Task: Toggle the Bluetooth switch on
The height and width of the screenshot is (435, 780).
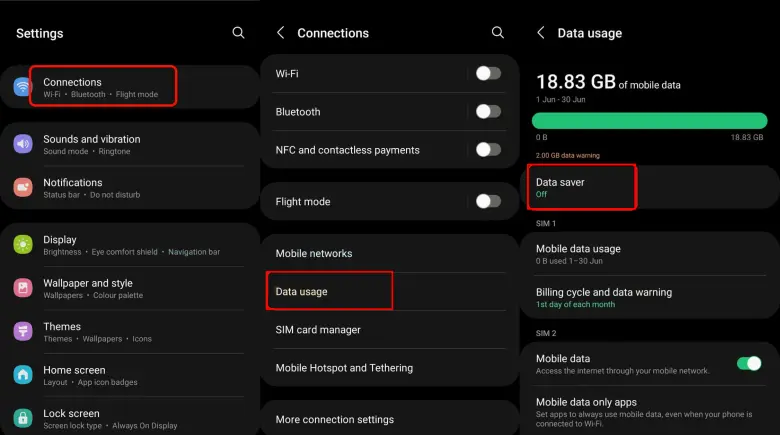Action: 488,111
